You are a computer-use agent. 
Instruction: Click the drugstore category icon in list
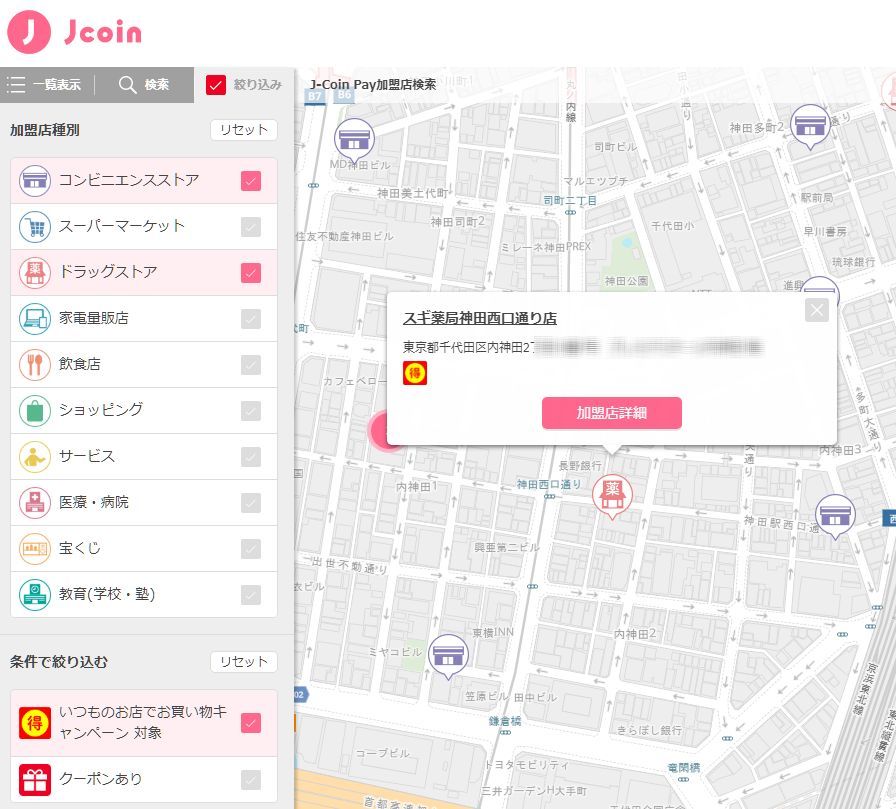pos(35,273)
